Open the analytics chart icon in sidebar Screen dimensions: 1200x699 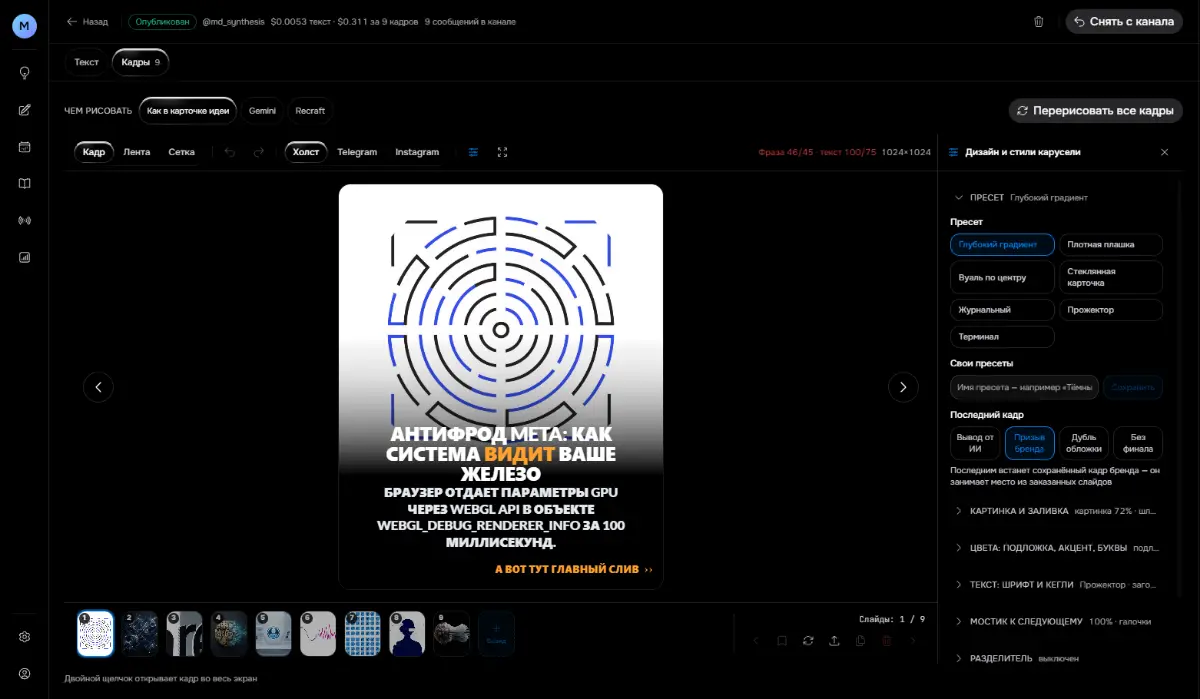pos(24,257)
